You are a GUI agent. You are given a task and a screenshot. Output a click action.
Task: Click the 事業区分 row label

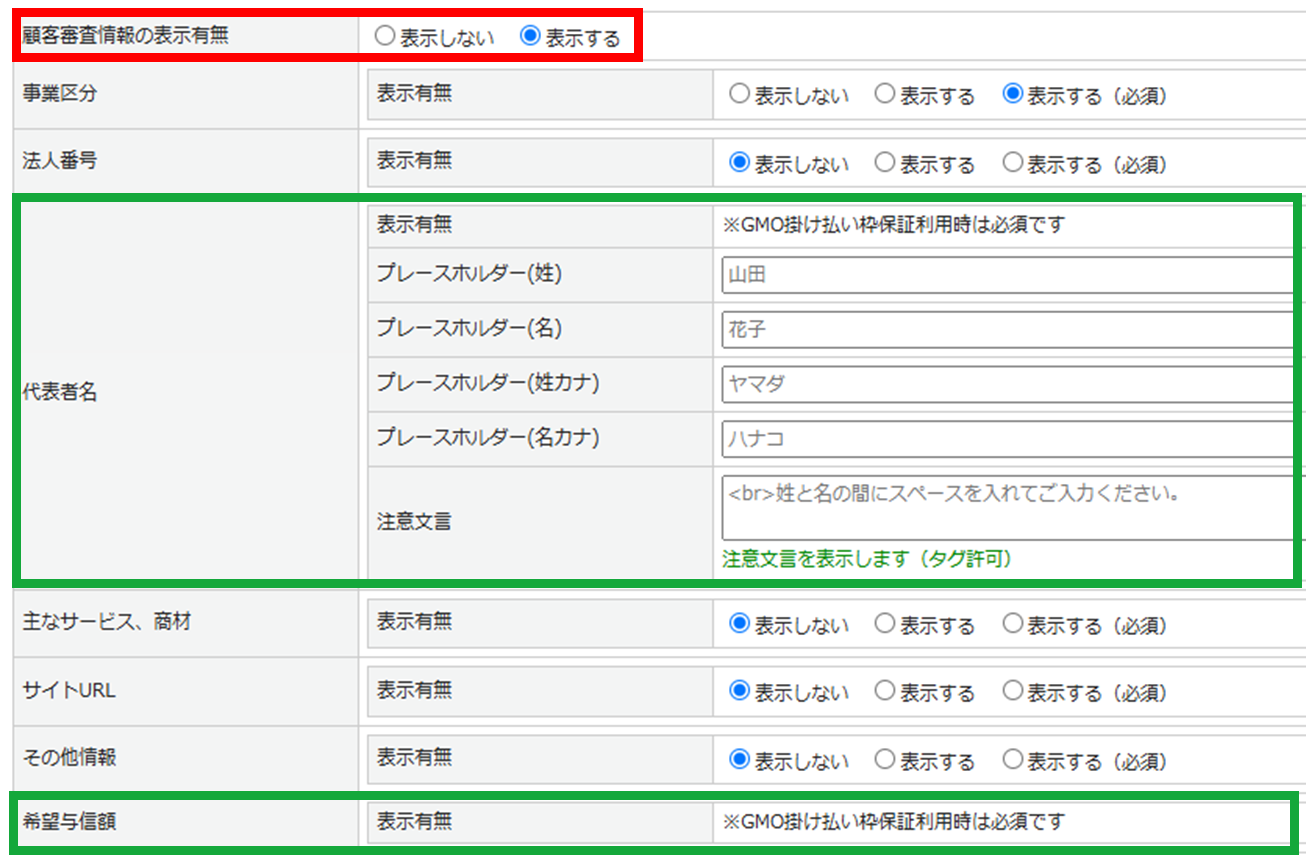tap(60, 95)
